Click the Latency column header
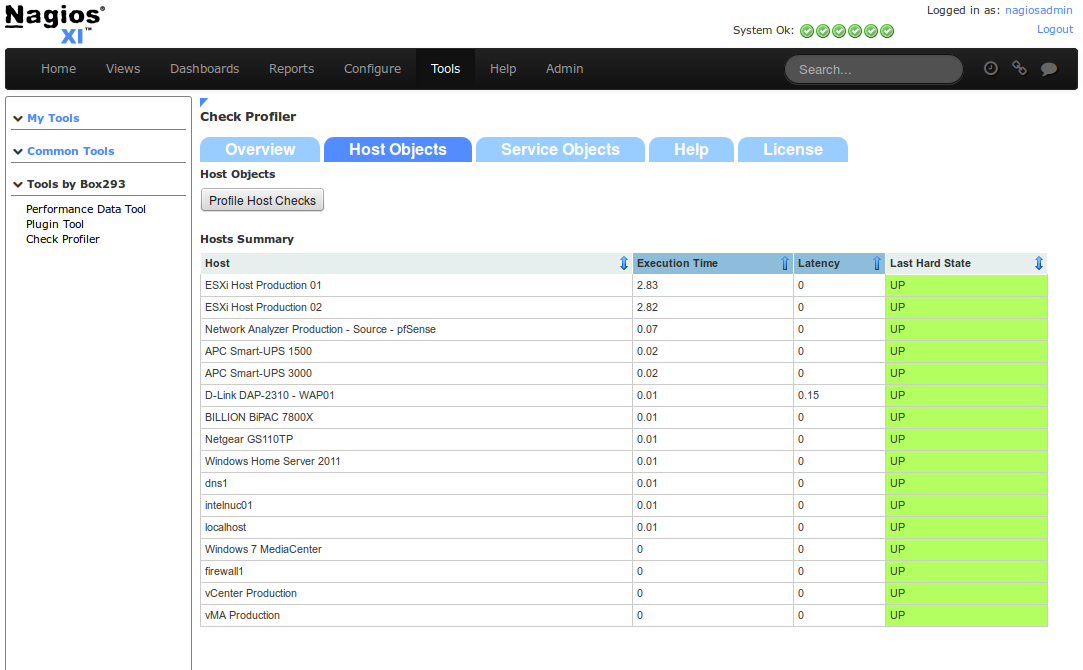The height and width of the screenshot is (670, 1083). tap(839, 263)
